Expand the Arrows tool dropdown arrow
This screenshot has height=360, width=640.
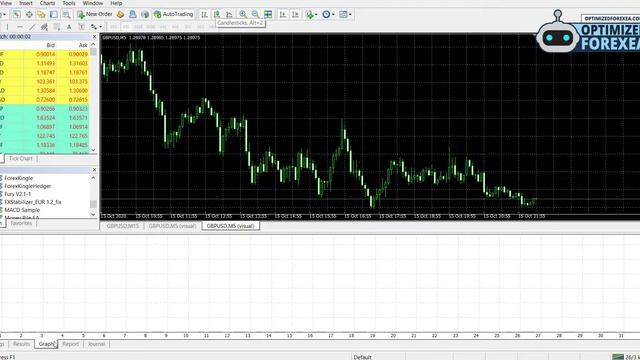[x=100, y=27]
